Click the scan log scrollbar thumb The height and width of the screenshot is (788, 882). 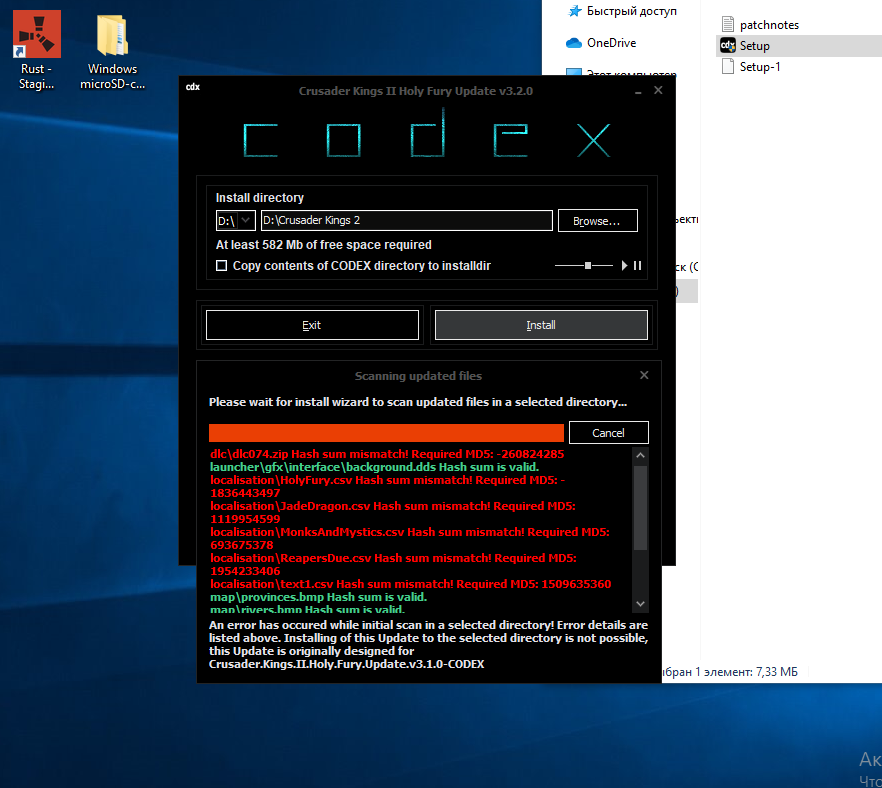tap(640, 507)
